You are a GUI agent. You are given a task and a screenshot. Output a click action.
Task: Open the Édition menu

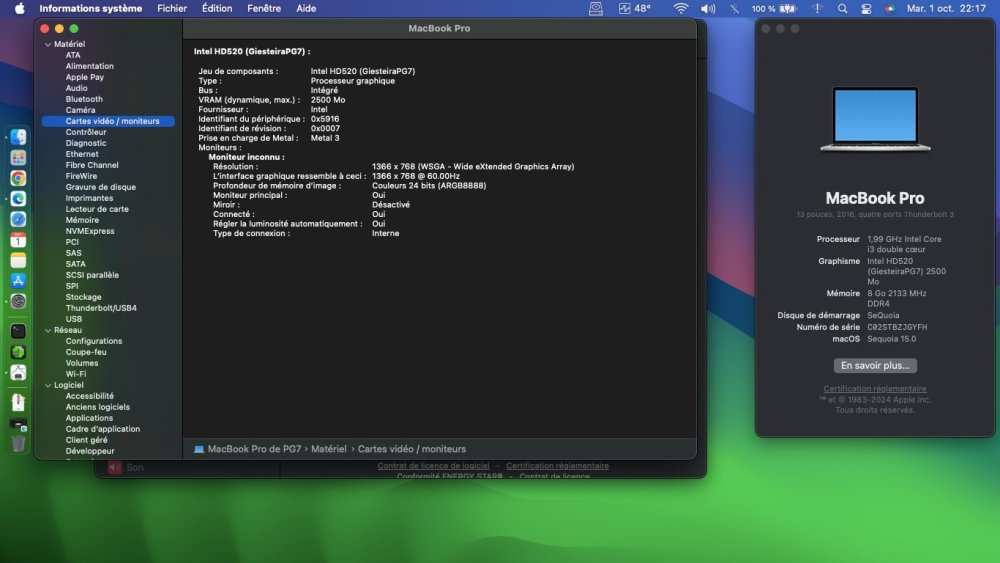(217, 8)
